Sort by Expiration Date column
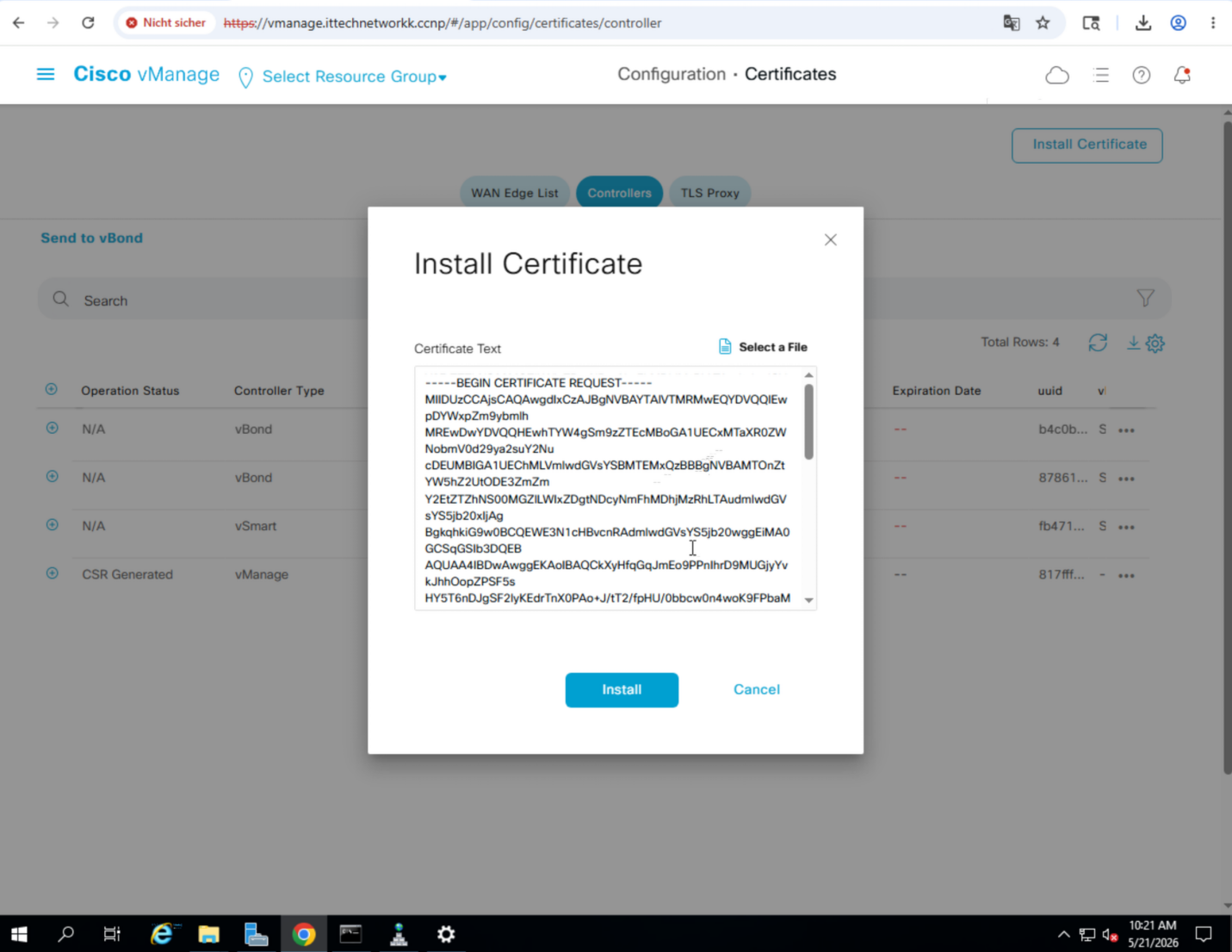Screen dimensions: 1232x952 [937, 391]
